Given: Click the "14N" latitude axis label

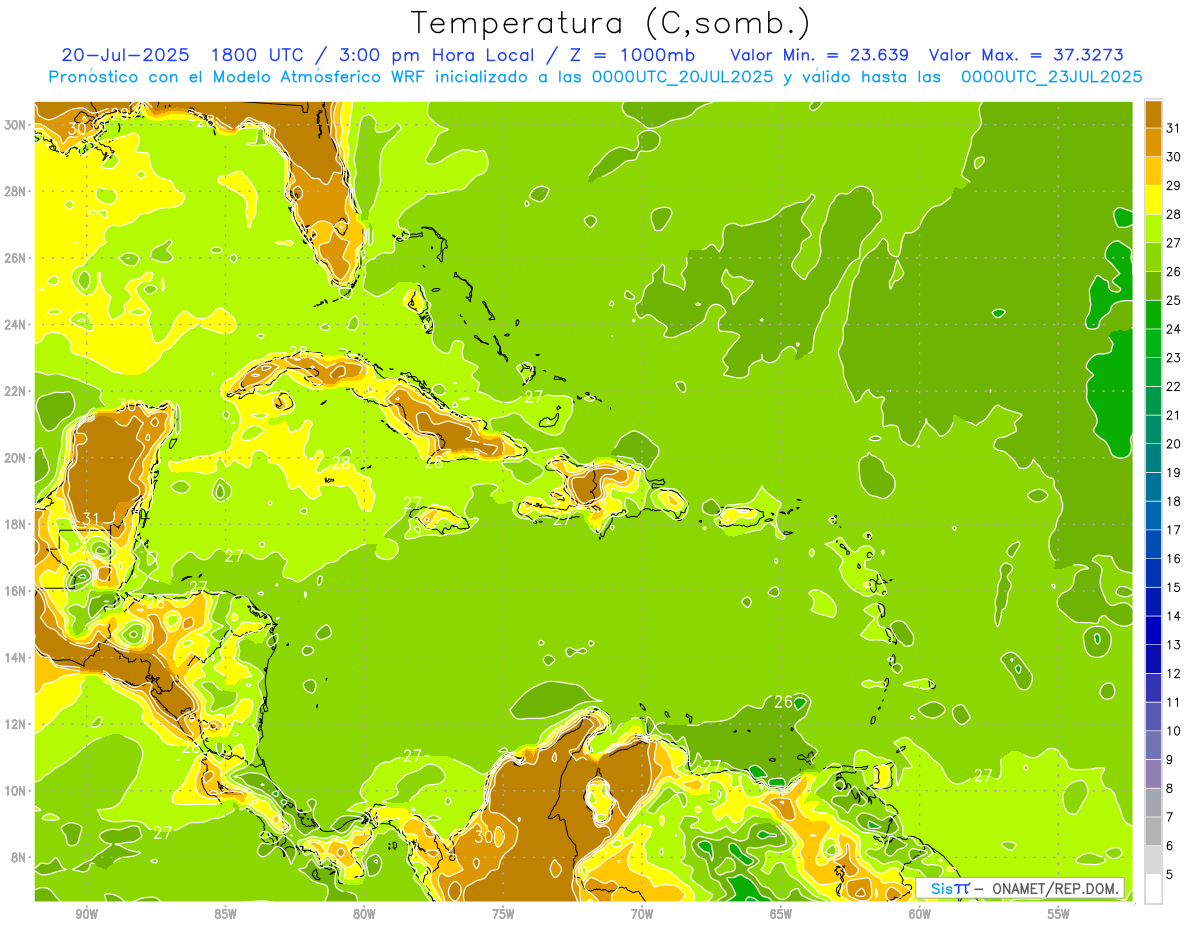Looking at the screenshot, I should pyautogui.click(x=16, y=658).
